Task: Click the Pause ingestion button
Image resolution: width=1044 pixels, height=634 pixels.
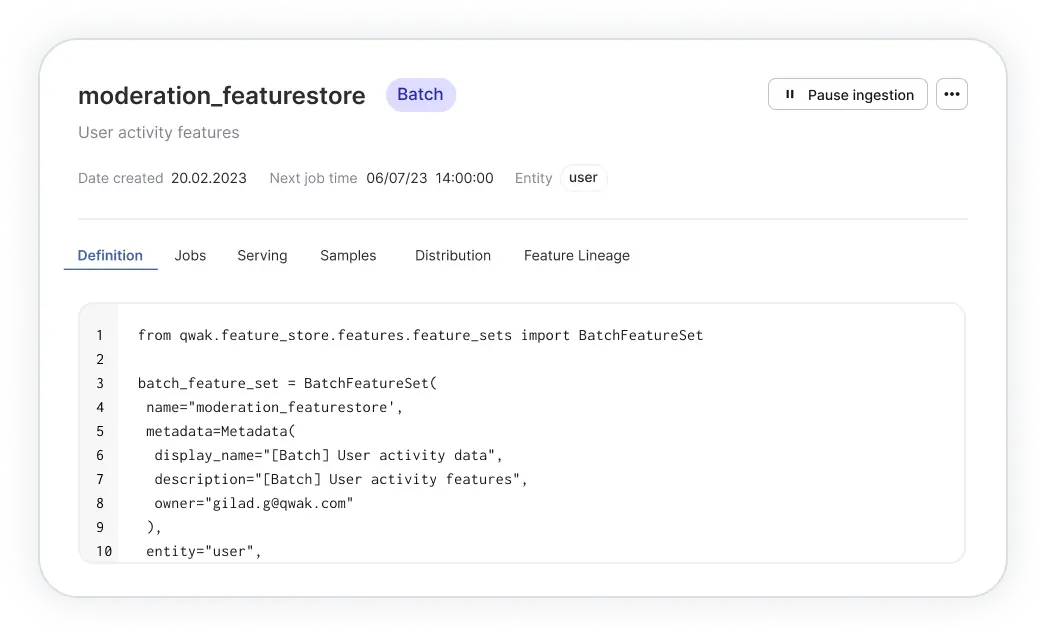Action: [848, 95]
